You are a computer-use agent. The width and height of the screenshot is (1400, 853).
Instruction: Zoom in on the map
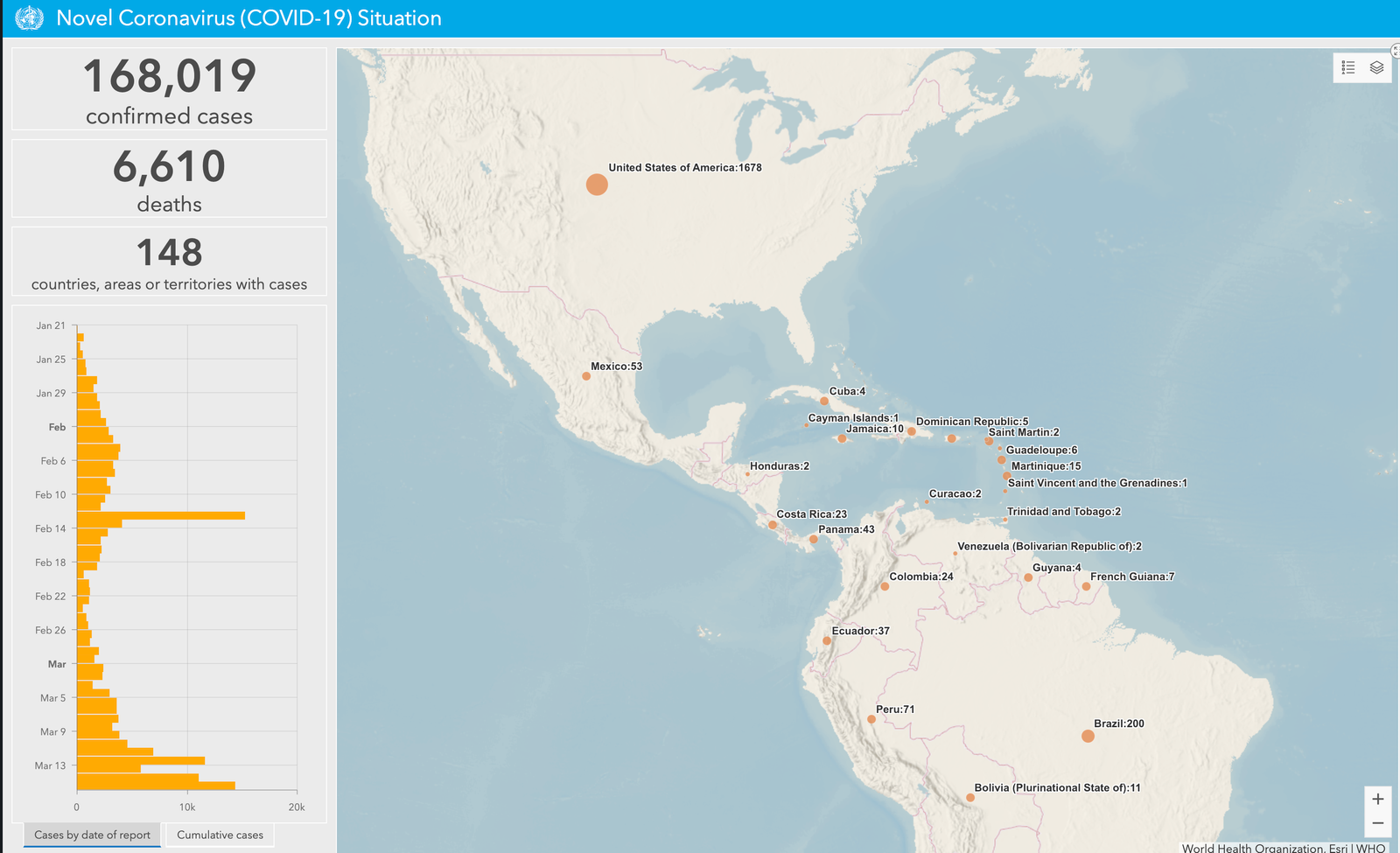[1377, 799]
